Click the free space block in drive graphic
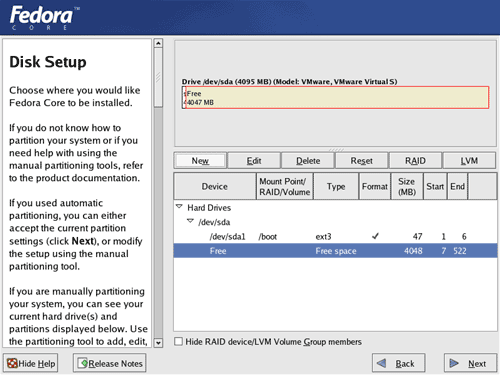 [337, 97]
